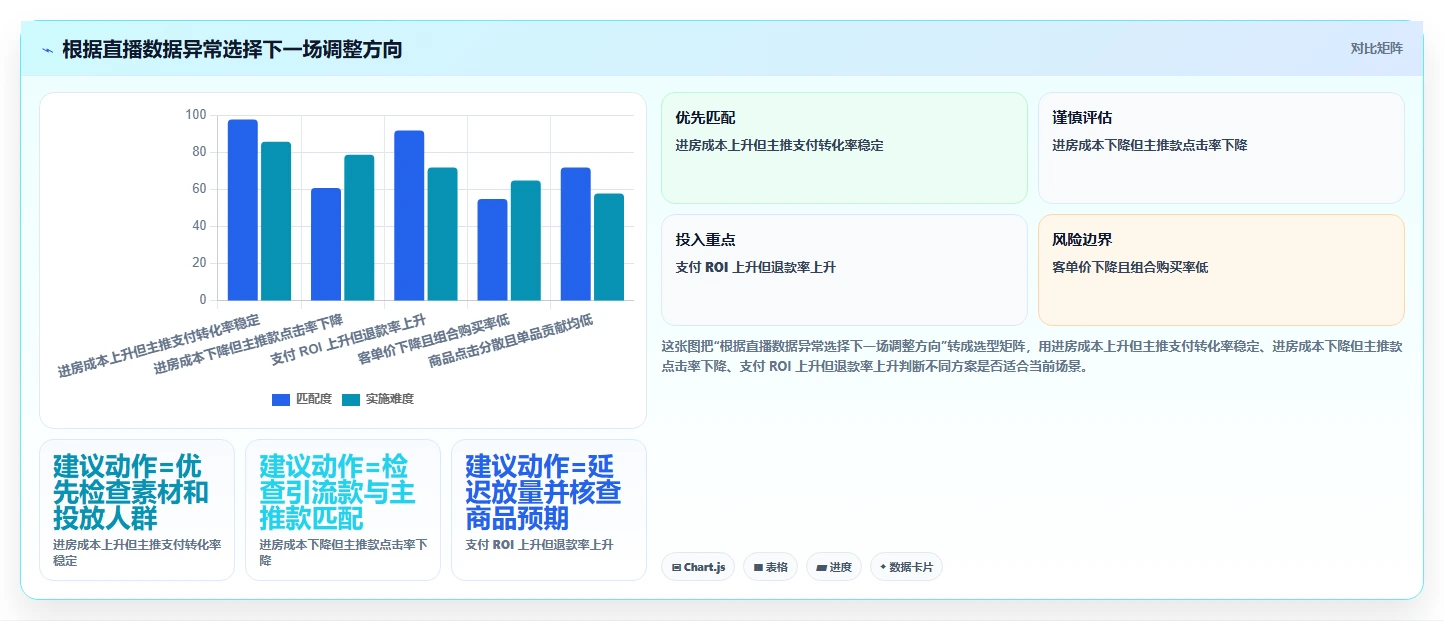Click the 实施难度 teal legend swatch
The height and width of the screenshot is (621, 1444).
[351, 399]
